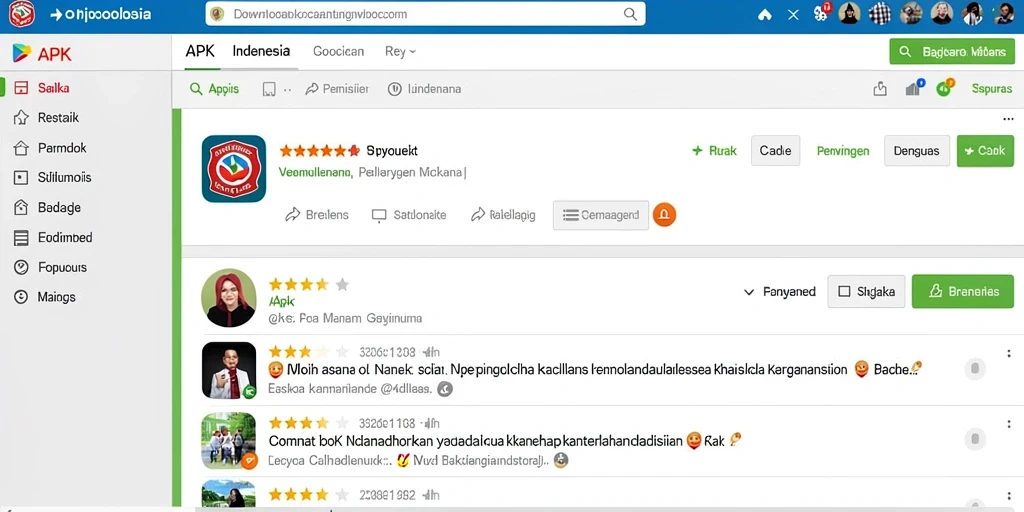Click the first profile avatar in the top bar
1024x512 pixels.
pos(849,13)
